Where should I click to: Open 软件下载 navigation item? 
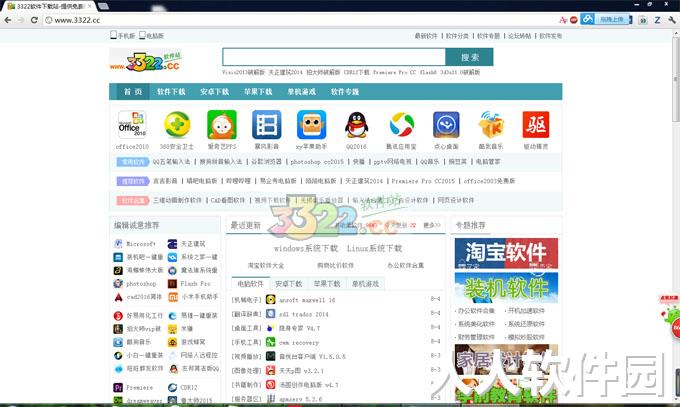point(171,92)
